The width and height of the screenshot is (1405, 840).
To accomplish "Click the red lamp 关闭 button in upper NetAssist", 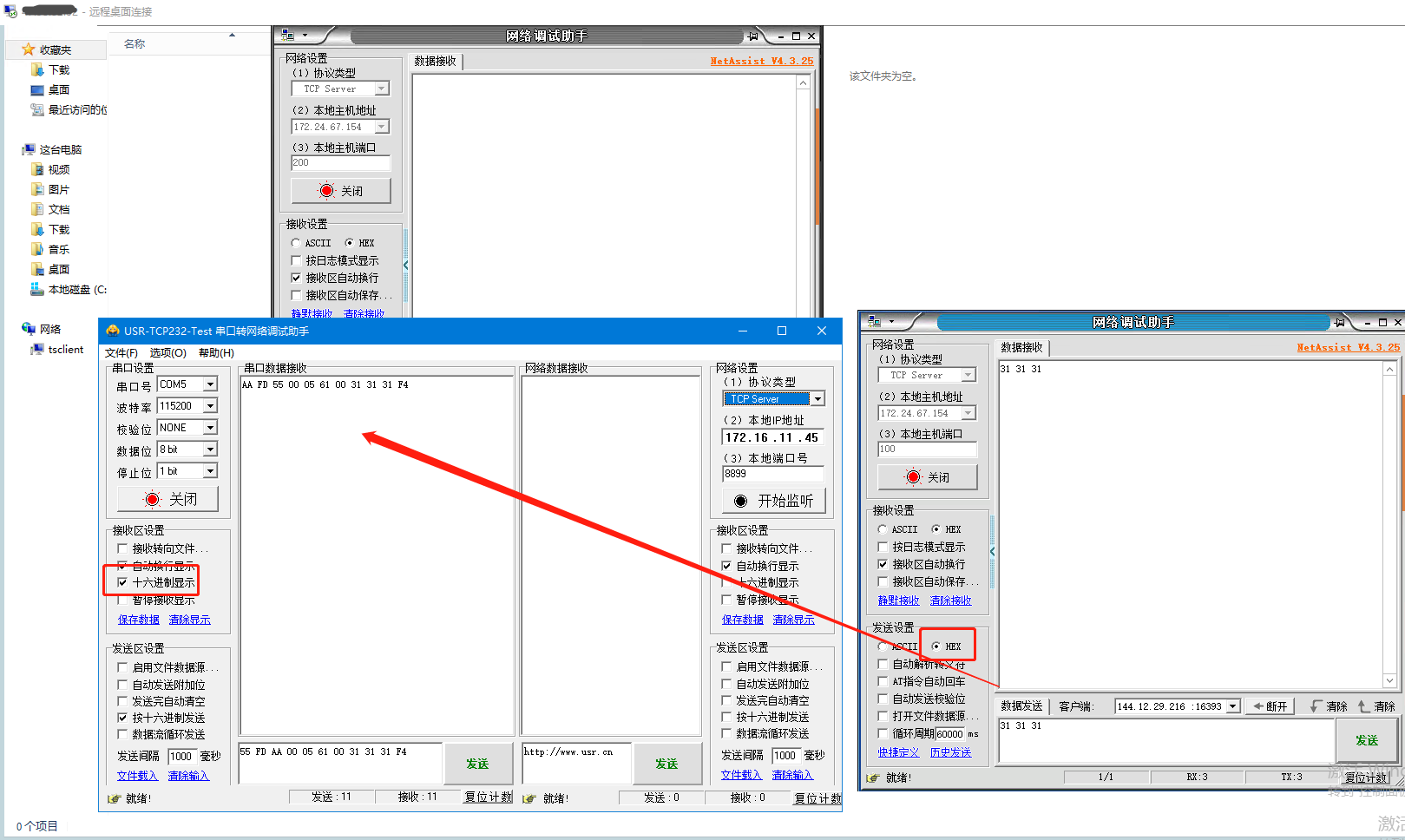I will click(x=341, y=191).
